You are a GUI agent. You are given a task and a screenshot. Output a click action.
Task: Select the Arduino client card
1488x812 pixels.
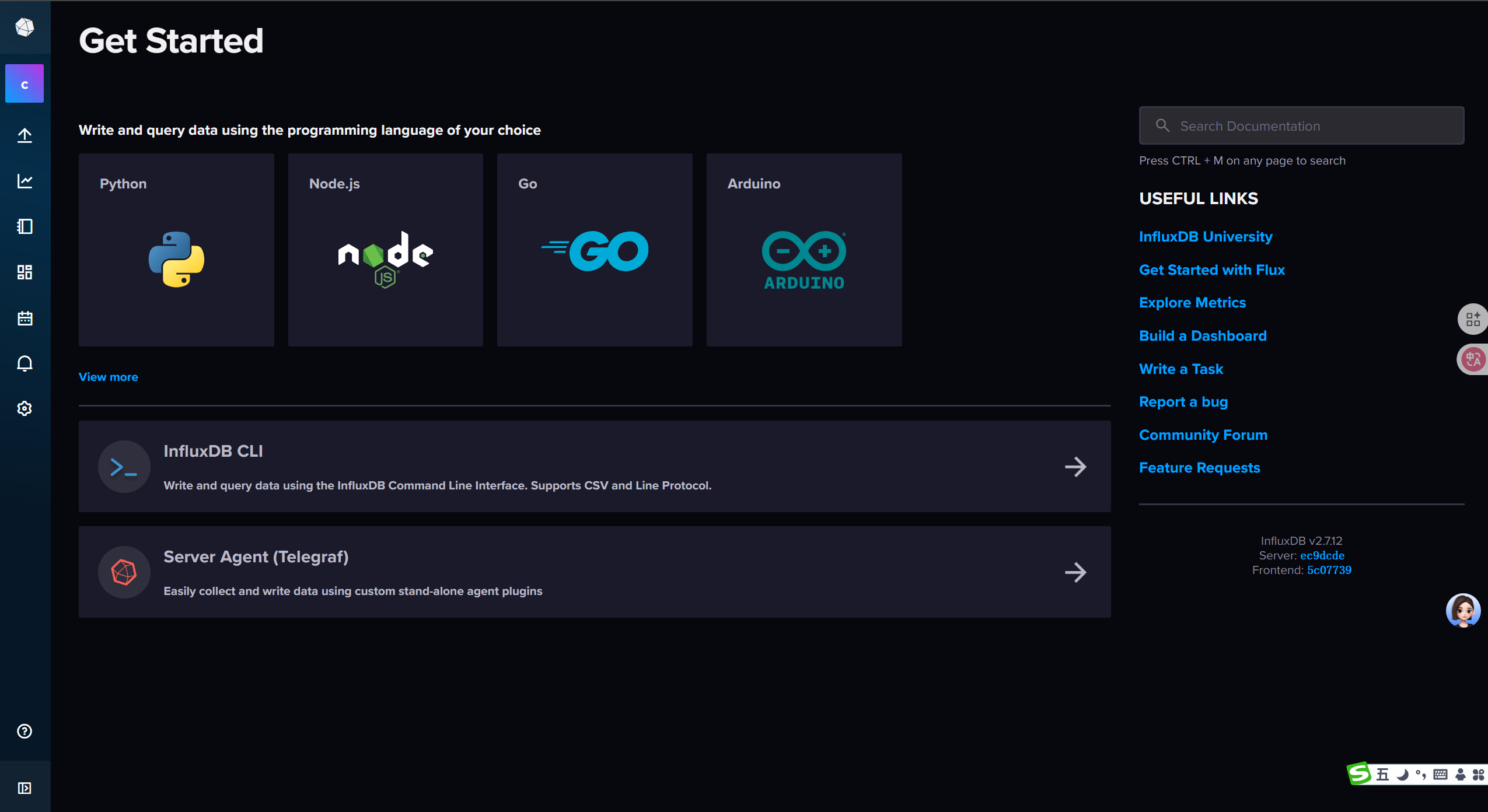[x=804, y=250]
